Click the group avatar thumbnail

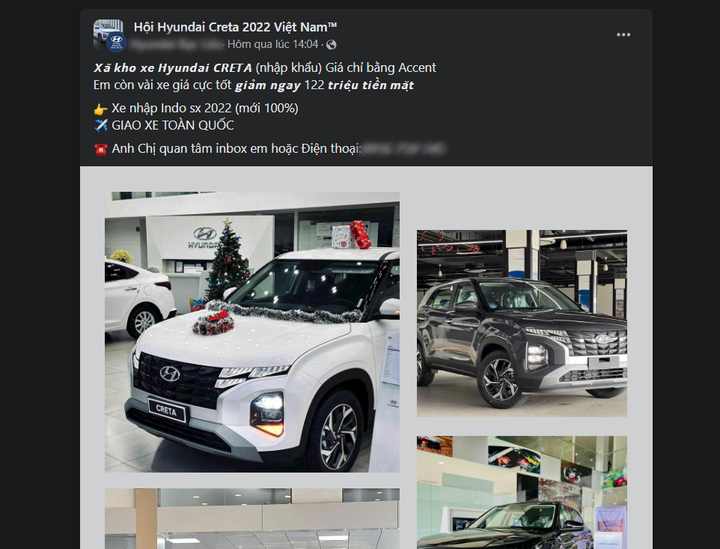pyautogui.click(x=108, y=34)
